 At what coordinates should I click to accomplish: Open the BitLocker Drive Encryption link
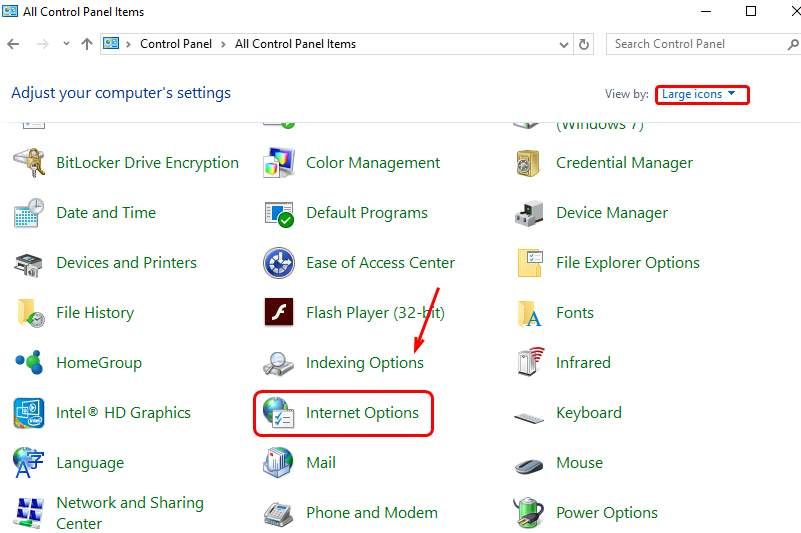click(x=147, y=163)
